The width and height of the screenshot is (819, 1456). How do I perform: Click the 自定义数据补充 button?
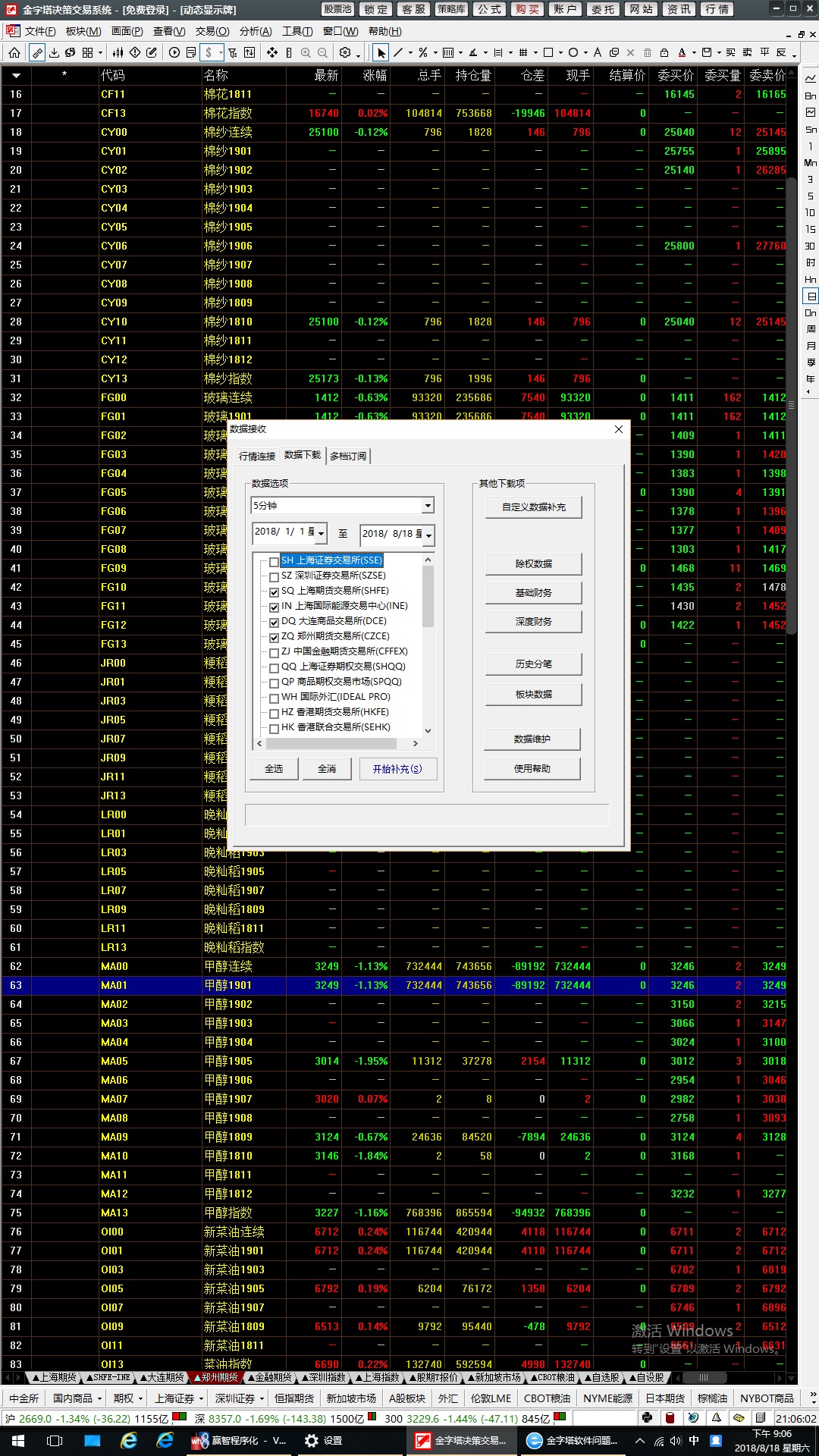[x=534, y=507]
